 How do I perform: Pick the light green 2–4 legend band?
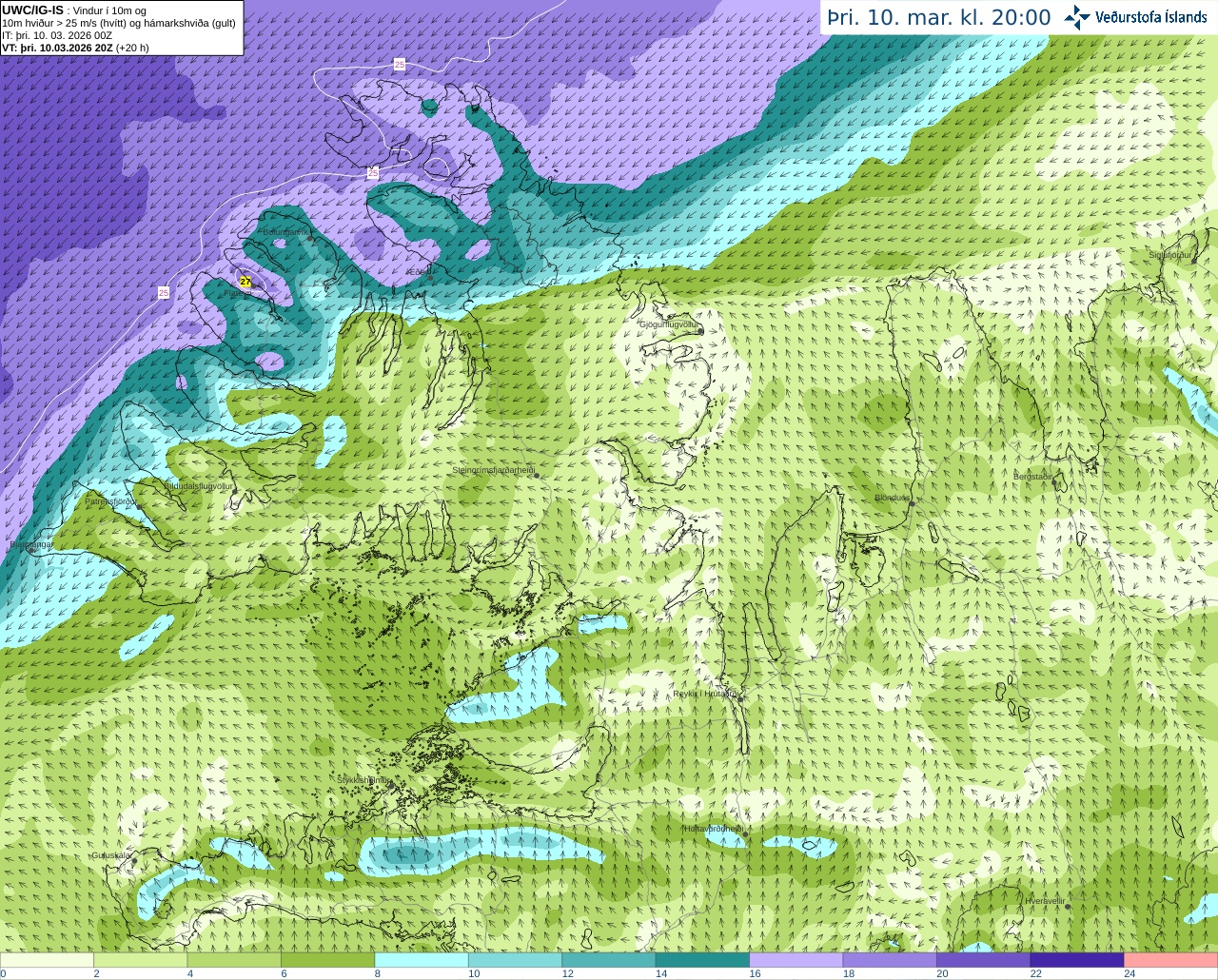(141, 960)
